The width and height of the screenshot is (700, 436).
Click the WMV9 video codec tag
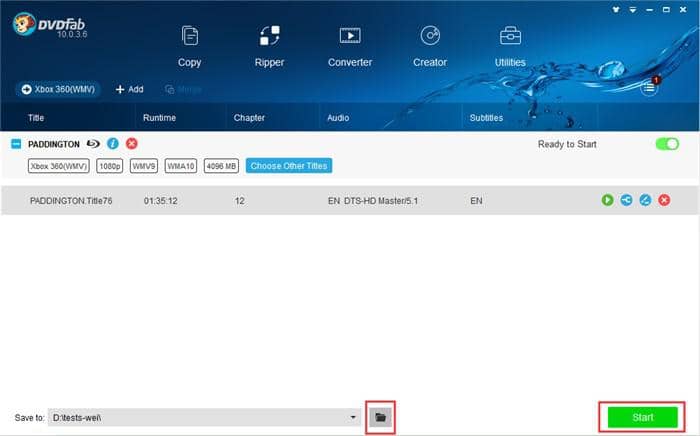coord(144,166)
